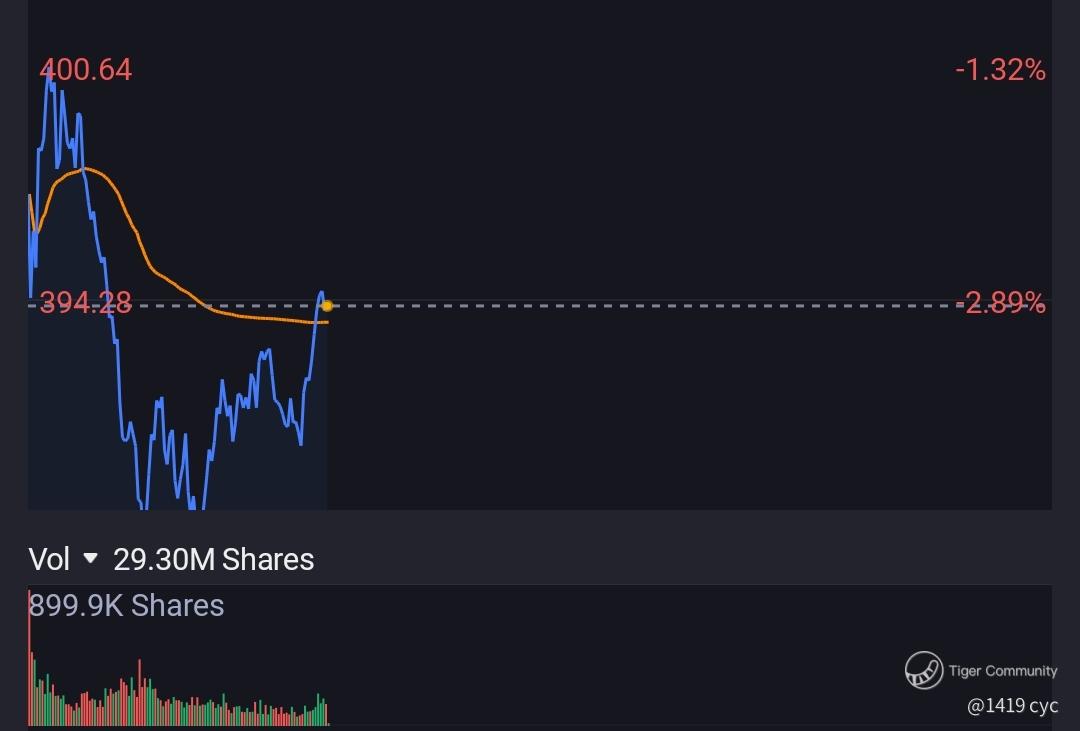This screenshot has width=1080, height=731.
Task: Click the -1.32% percentage label
Action: point(1000,70)
